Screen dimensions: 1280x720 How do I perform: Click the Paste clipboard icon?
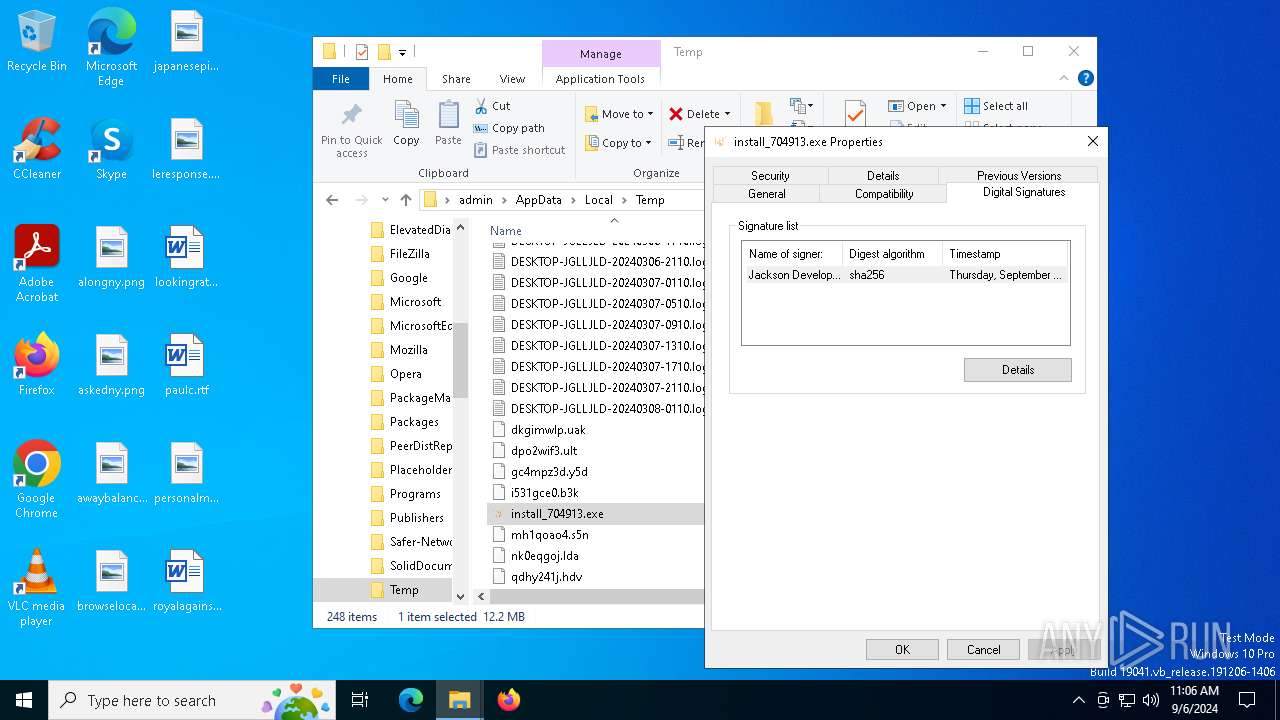pyautogui.click(x=448, y=115)
